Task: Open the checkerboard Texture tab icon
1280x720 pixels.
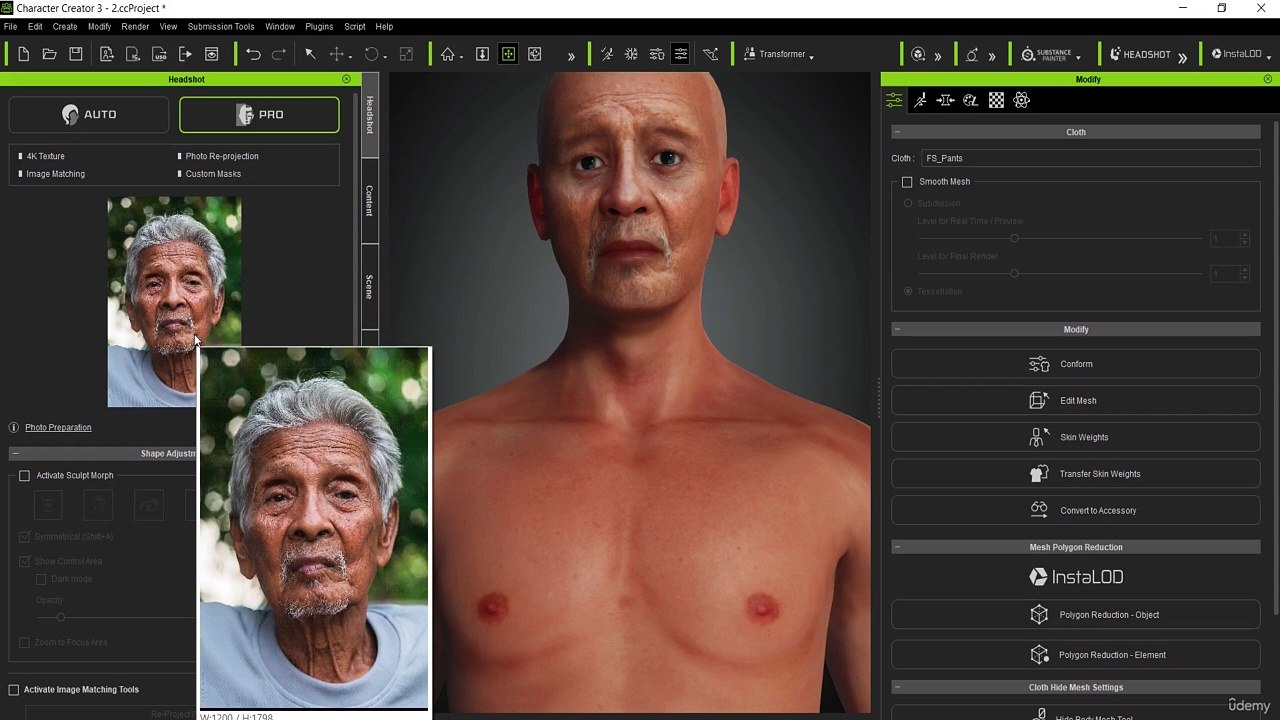Action: point(996,100)
